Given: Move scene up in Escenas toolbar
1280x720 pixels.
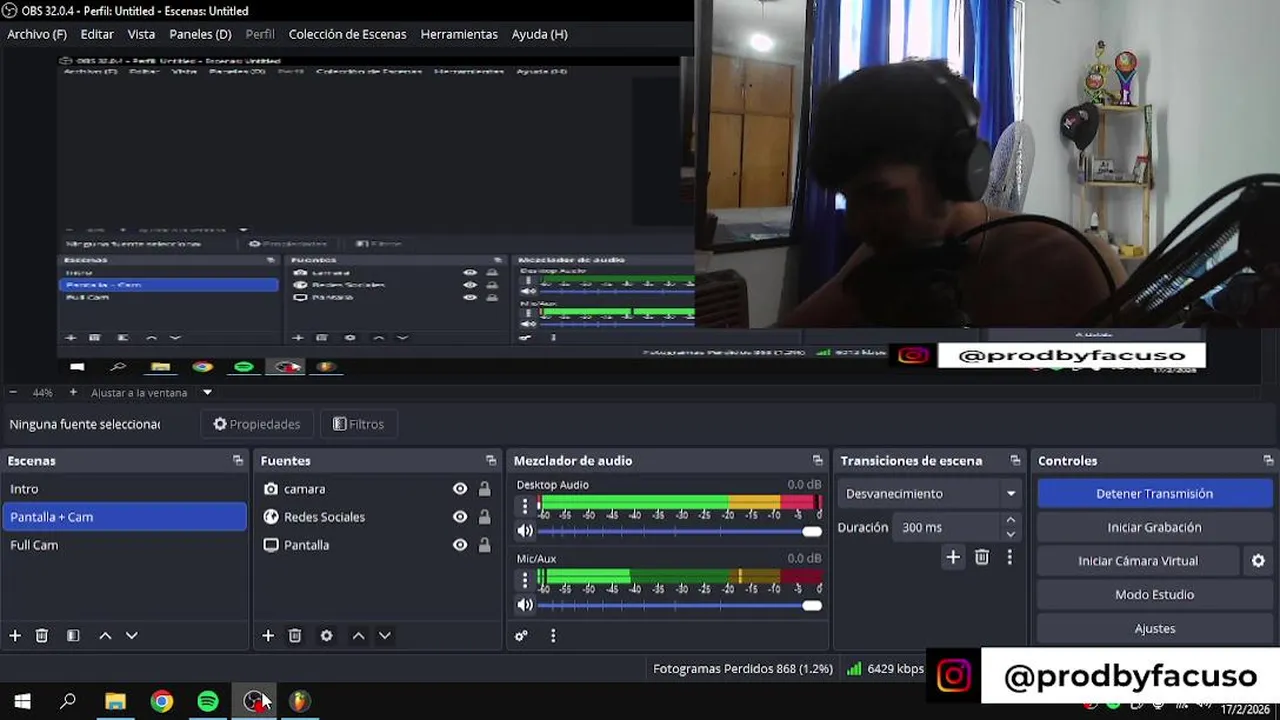Looking at the screenshot, I should 105,635.
